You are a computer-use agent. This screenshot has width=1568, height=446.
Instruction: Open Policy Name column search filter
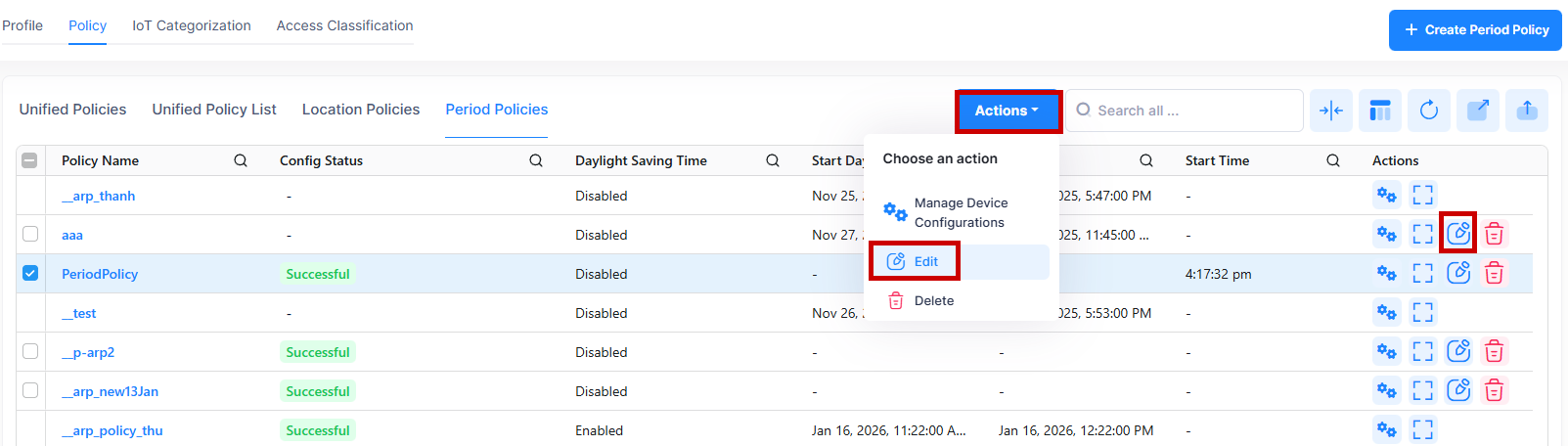[241, 160]
